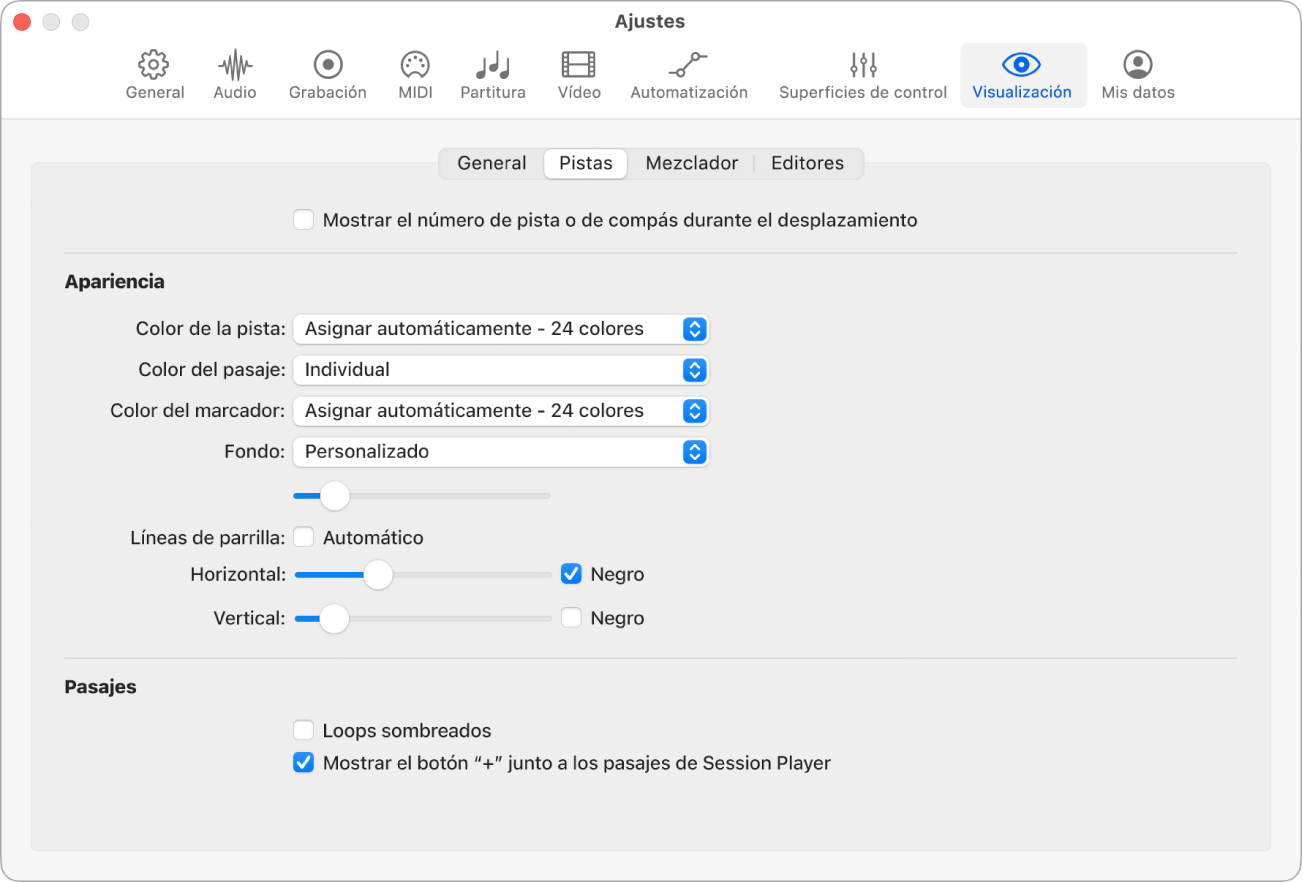Uncheck Negro for Horizontal grid lines
This screenshot has height=883, width=1303.
tap(571, 574)
